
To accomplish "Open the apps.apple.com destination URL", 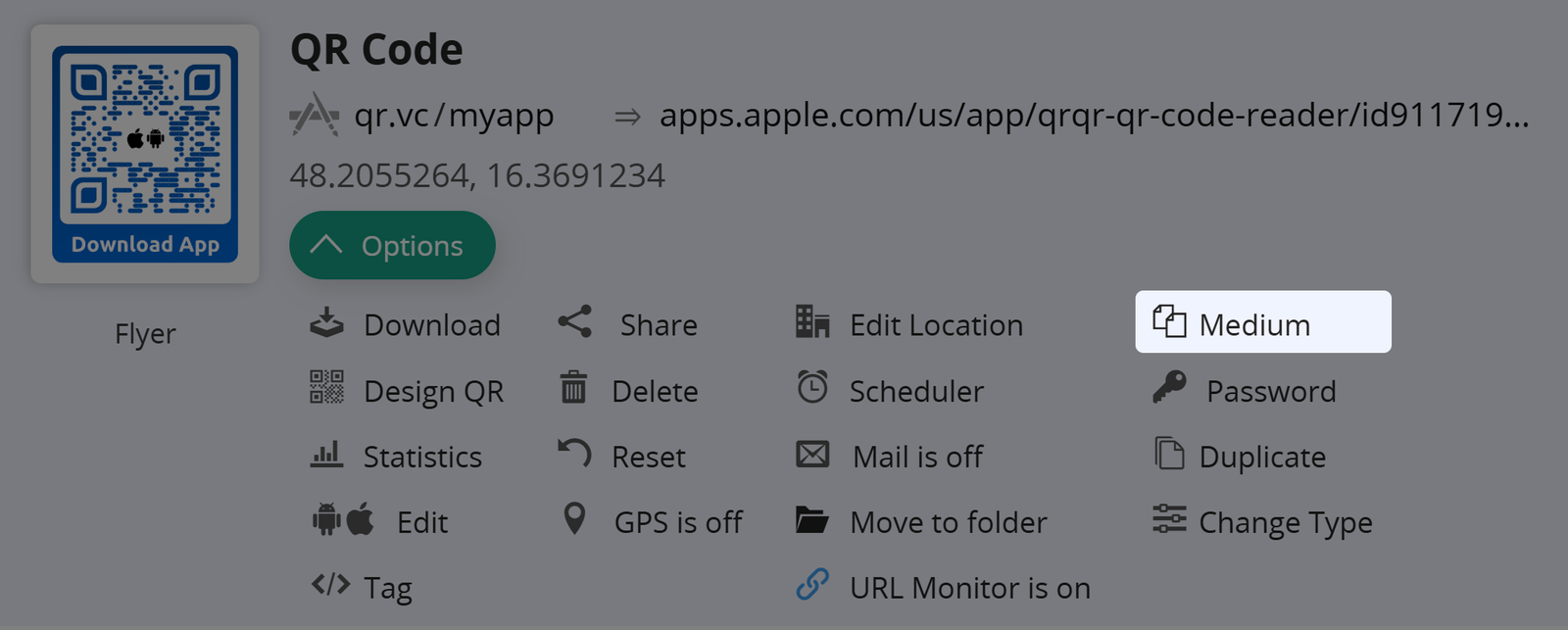I will pyautogui.click(x=1093, y=116).
